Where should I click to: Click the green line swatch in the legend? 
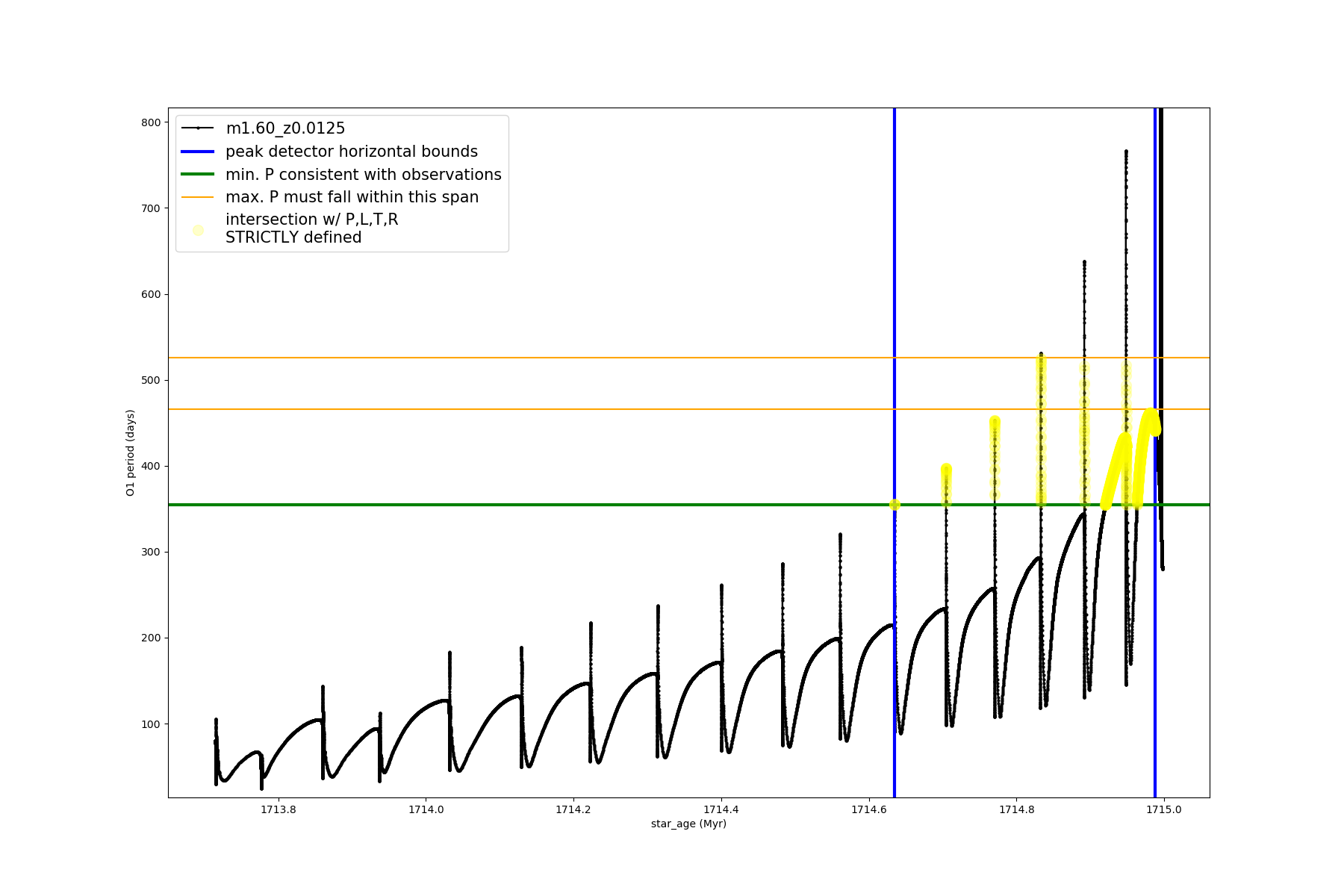coord(198,175)
